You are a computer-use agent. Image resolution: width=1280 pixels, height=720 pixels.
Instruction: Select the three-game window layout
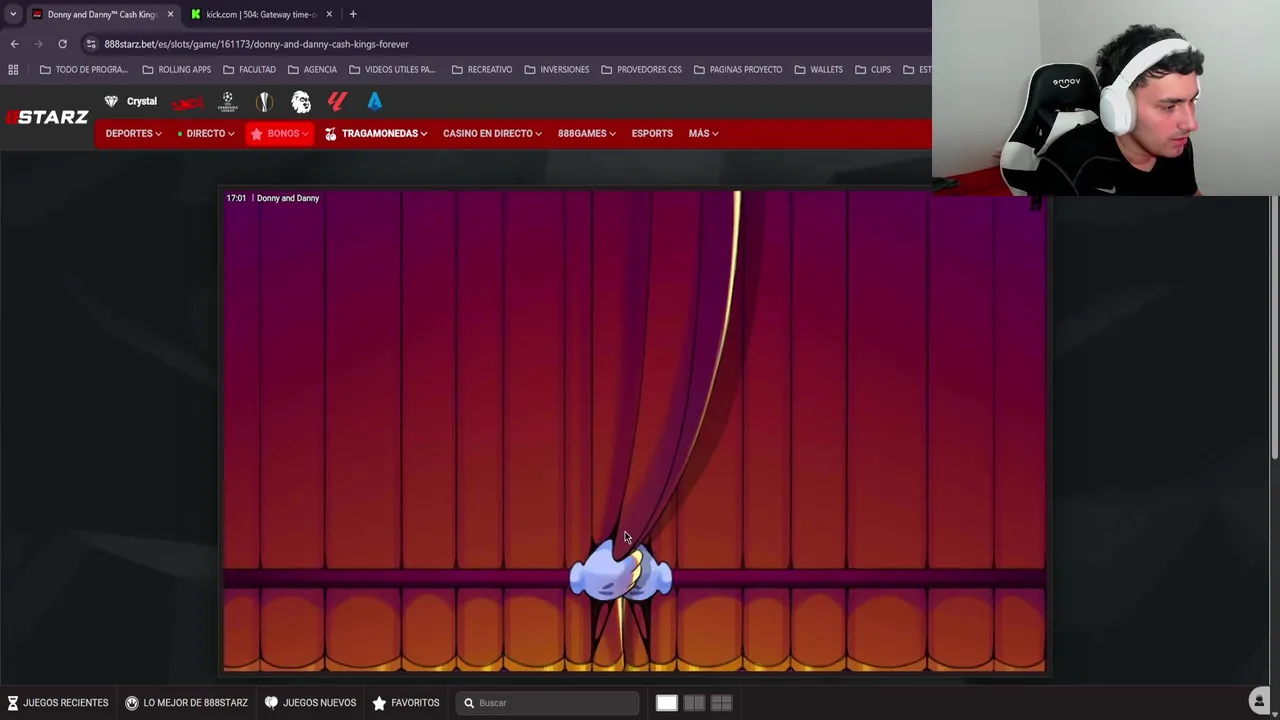click(721, 703)
